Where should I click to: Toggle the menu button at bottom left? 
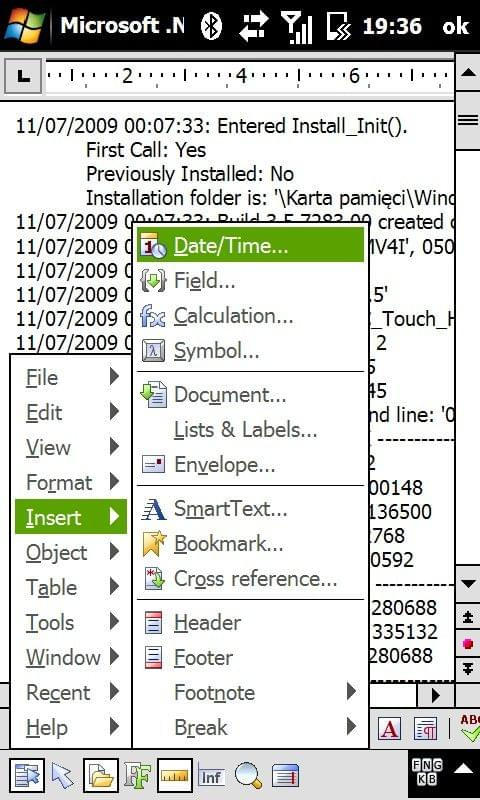tap(27, 776)
